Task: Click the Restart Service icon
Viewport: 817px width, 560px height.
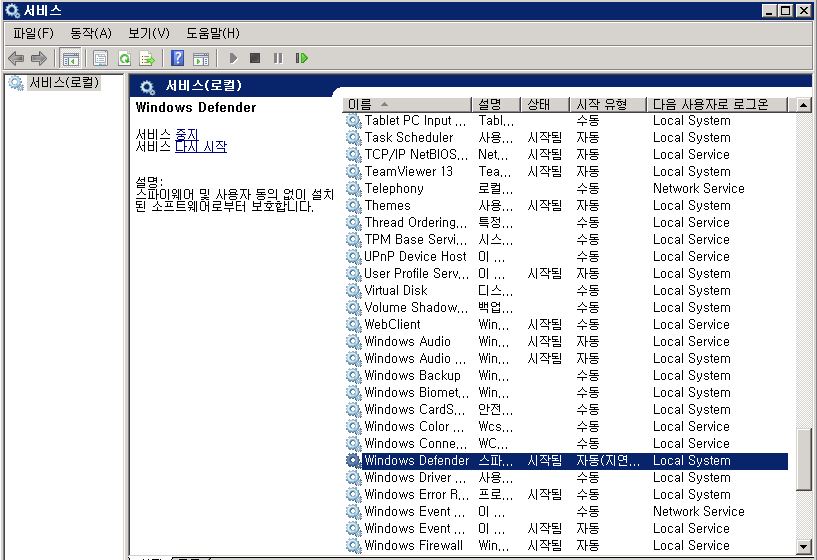Action: point(302,58)
